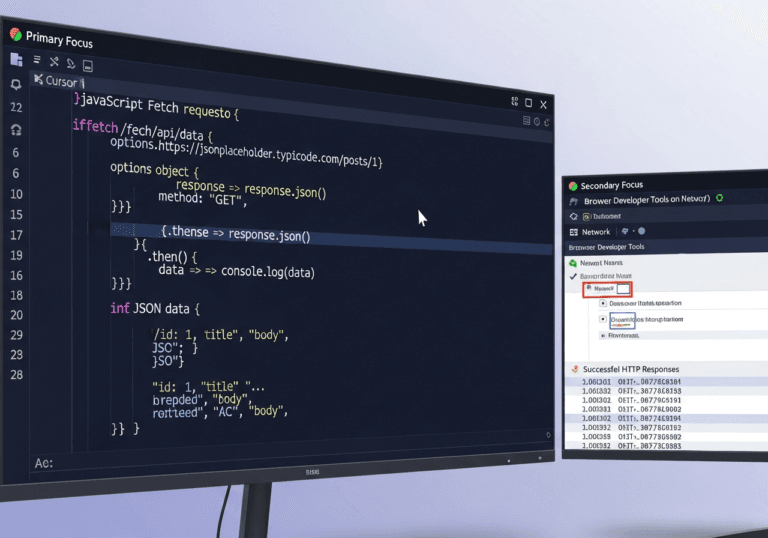Click the blue-outlined Dsanitlos thumbnail box
The height and width of the screenshot is (538, 768).
click(622, 320)
